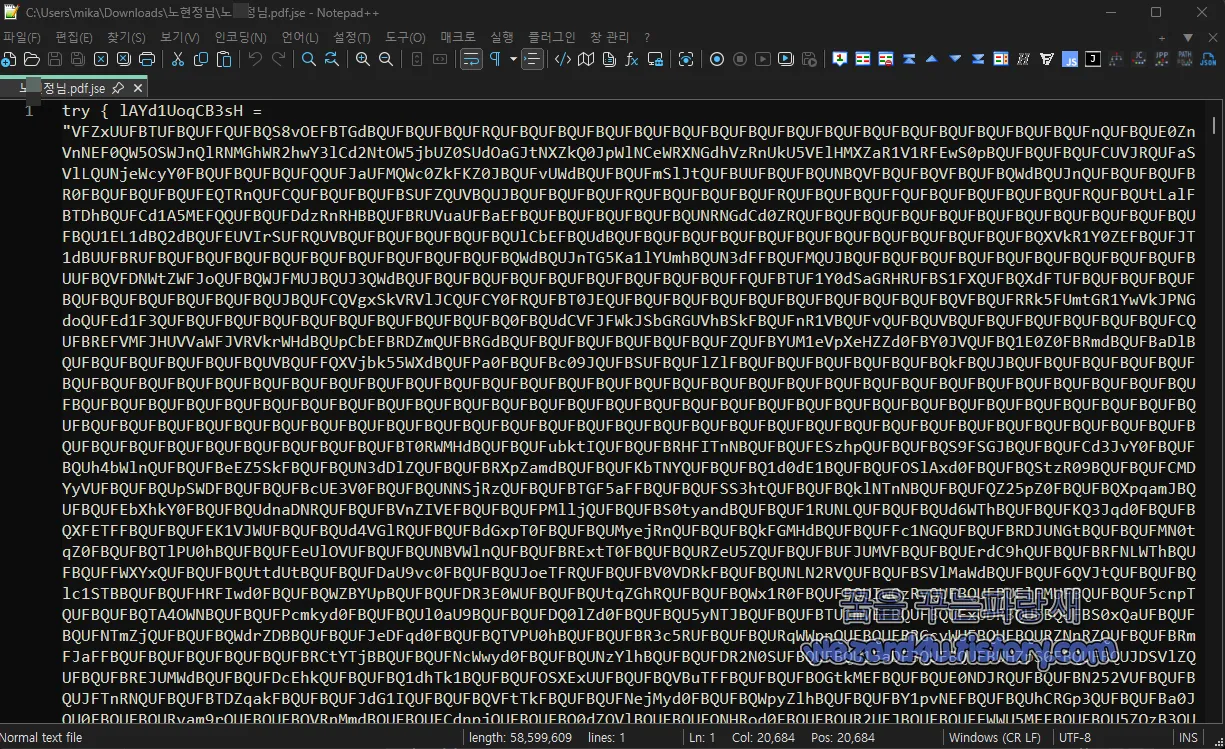Close all documents using toolbar icon
This screenshot has width=1225, height=749.
tap(124, 59)
